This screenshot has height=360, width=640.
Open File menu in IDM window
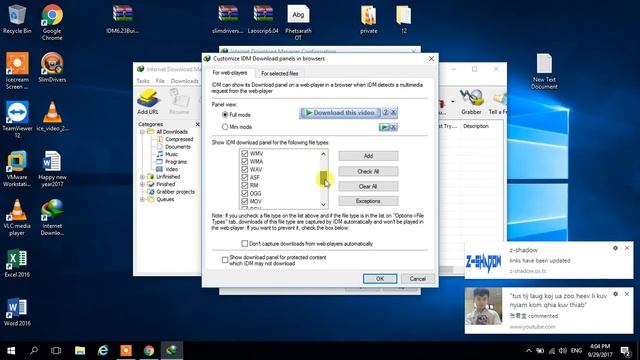click(x=160, y=81)
